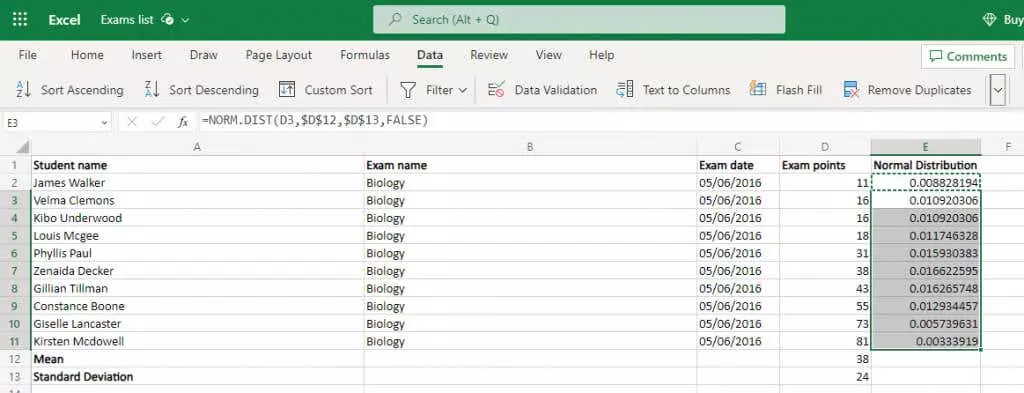Switch to the Home tab

(87, 55)
